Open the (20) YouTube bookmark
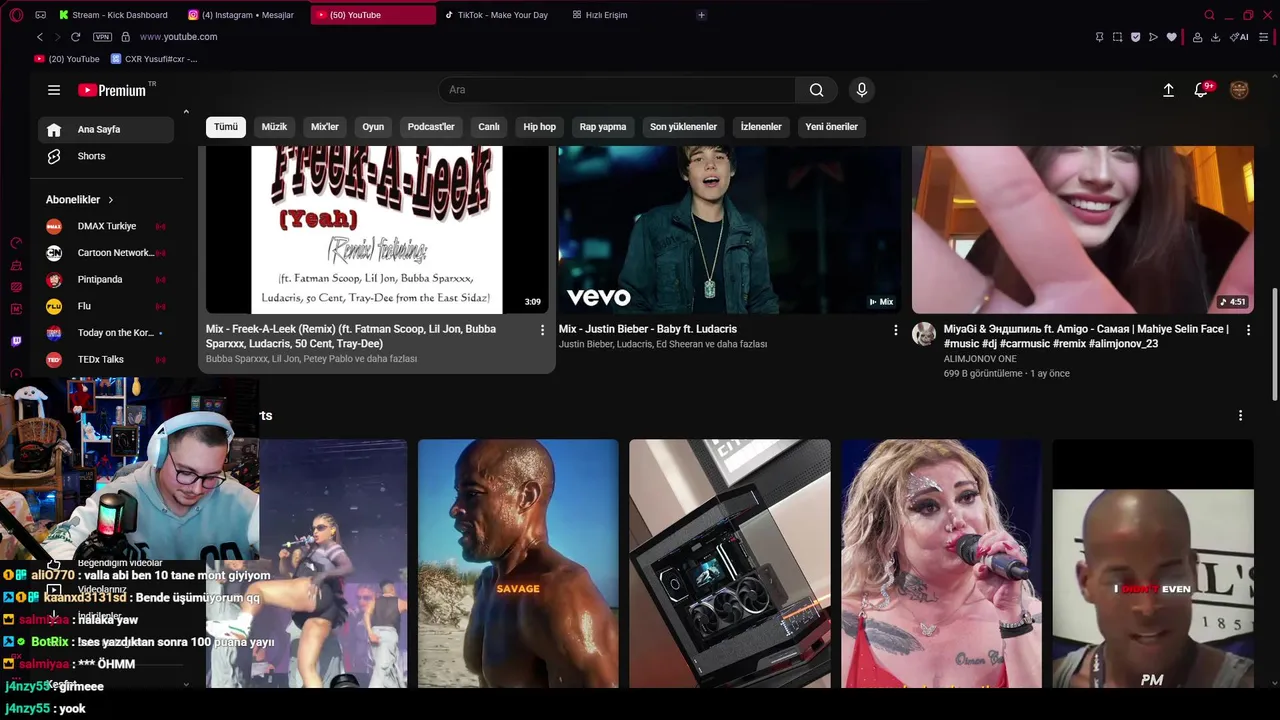This screenshot has width=1280, height=720. [67, 59]
